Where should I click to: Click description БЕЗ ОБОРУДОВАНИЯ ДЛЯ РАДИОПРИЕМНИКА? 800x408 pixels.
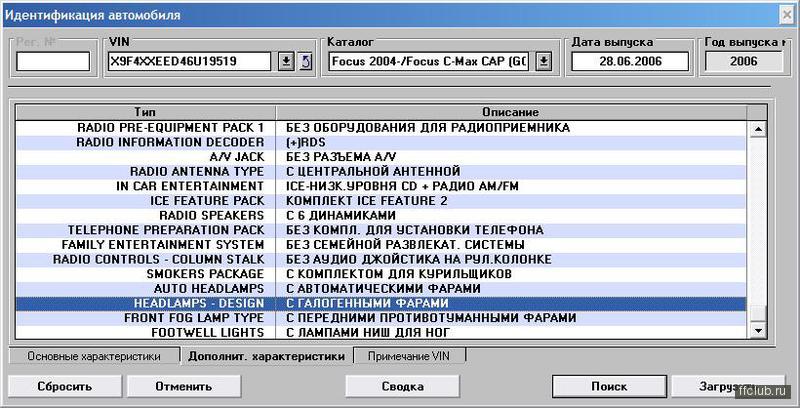pos(428,128)
